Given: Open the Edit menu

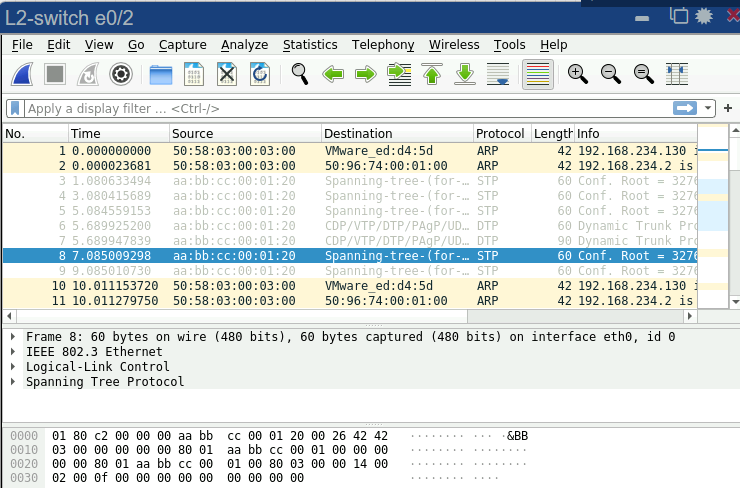Looking at the screenshot, I should 59,45.
